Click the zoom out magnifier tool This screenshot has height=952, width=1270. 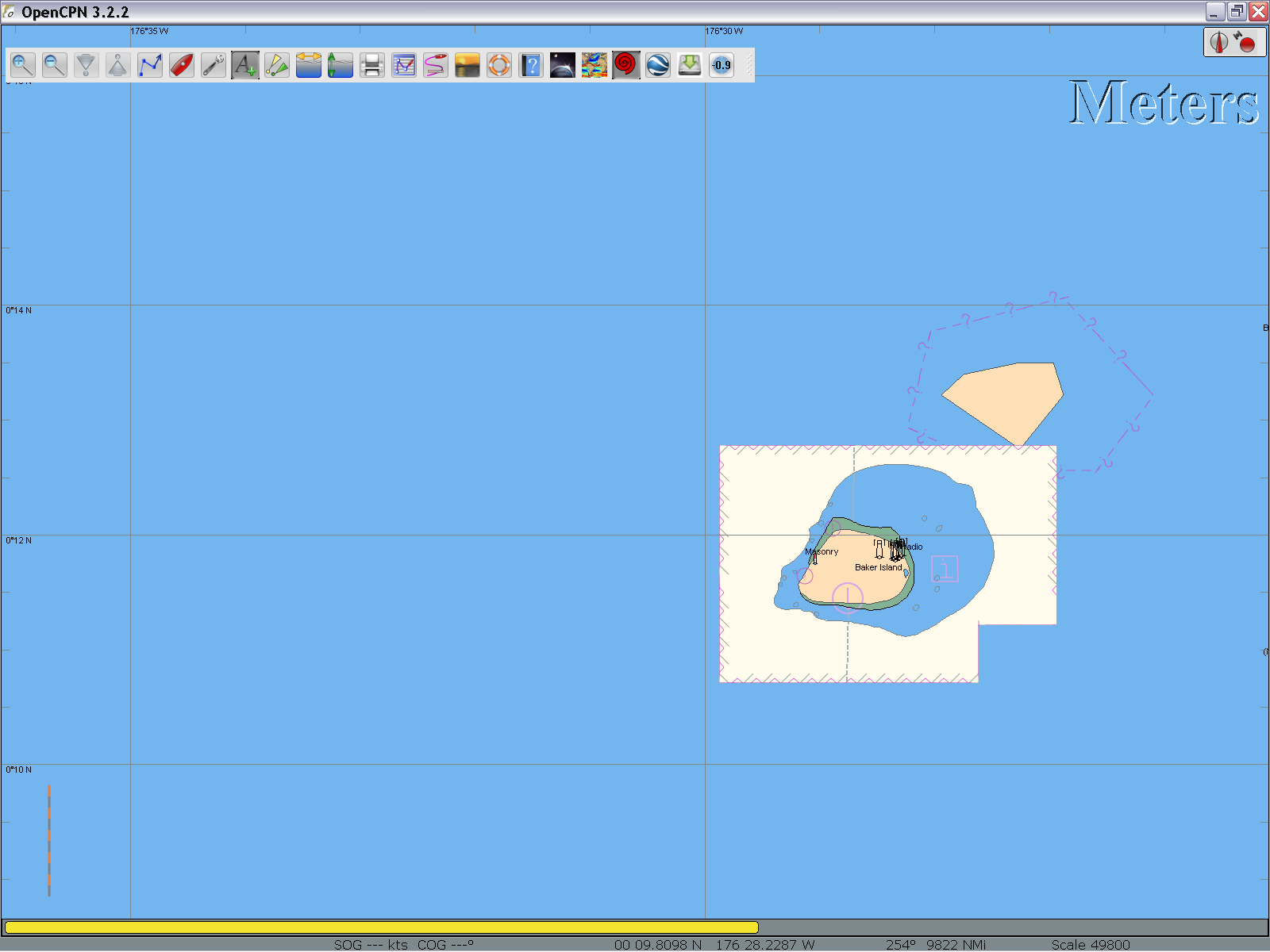pos(55,65)
